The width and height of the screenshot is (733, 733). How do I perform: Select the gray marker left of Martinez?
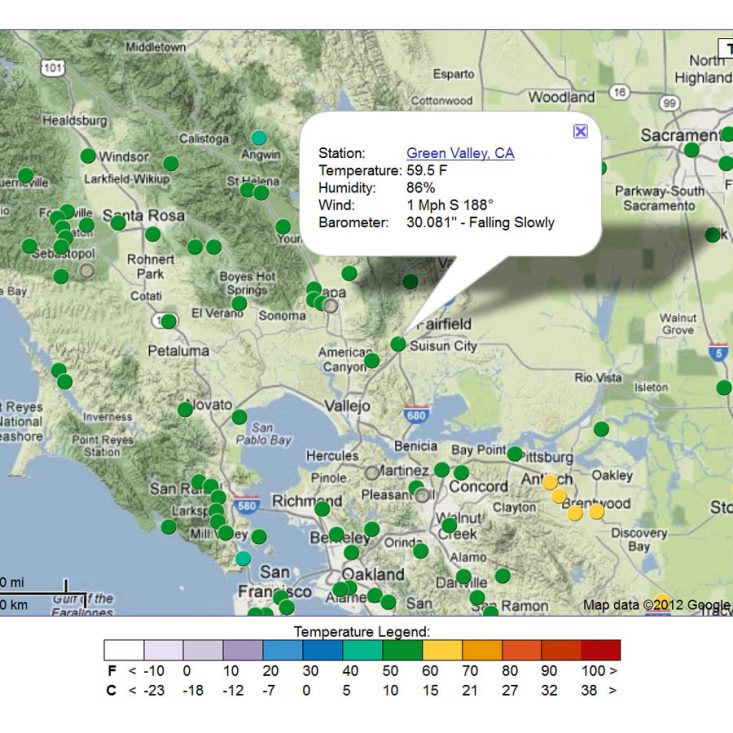(x=372, y=473)
